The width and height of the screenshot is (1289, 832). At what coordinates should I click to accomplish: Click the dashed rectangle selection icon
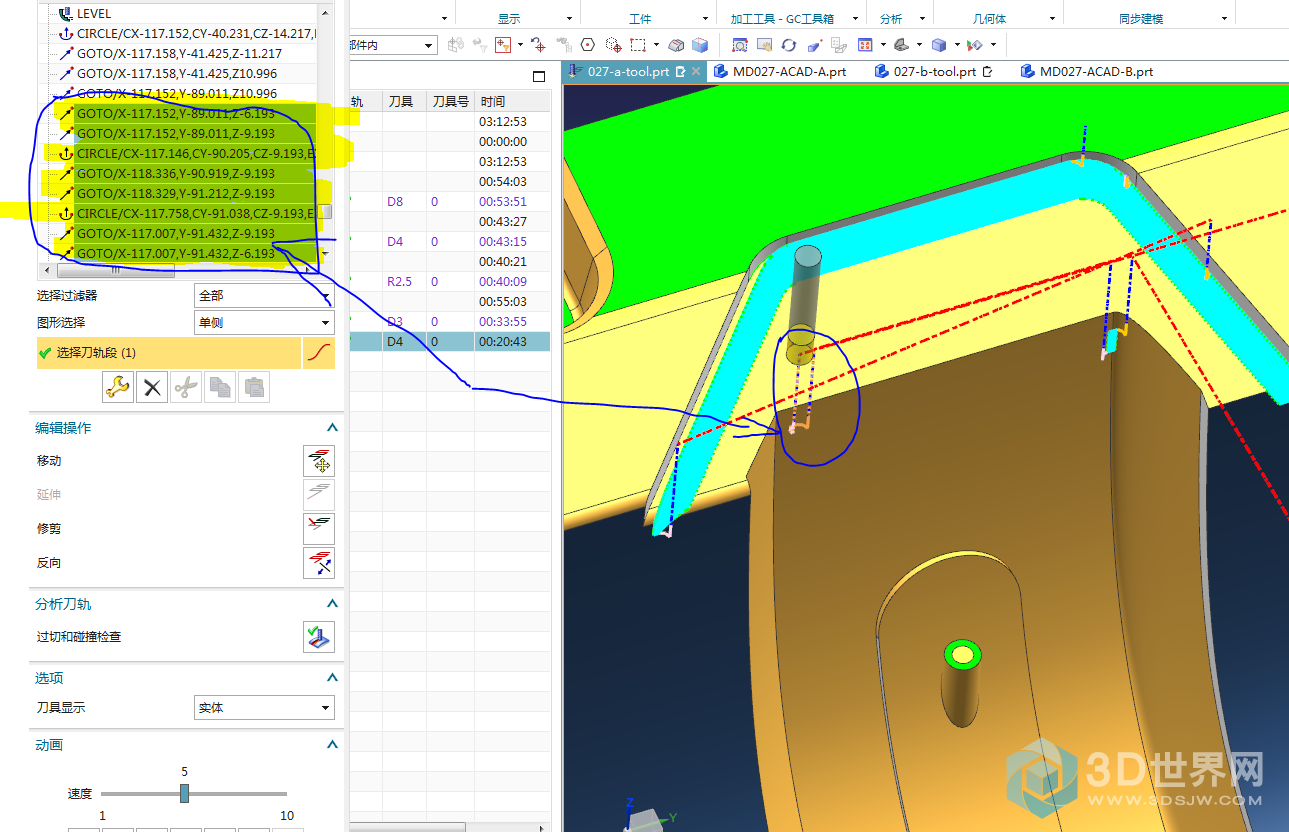637,45
